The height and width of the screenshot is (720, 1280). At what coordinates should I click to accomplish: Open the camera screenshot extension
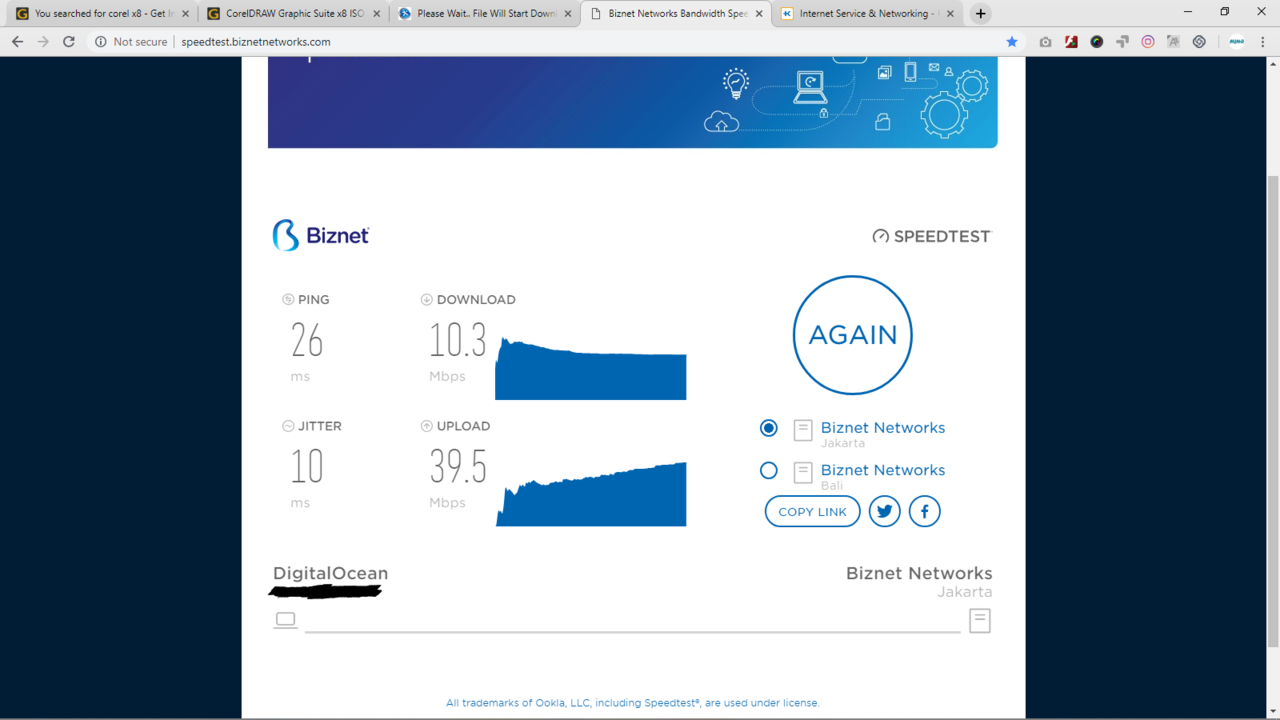[x=1045, y=42]
